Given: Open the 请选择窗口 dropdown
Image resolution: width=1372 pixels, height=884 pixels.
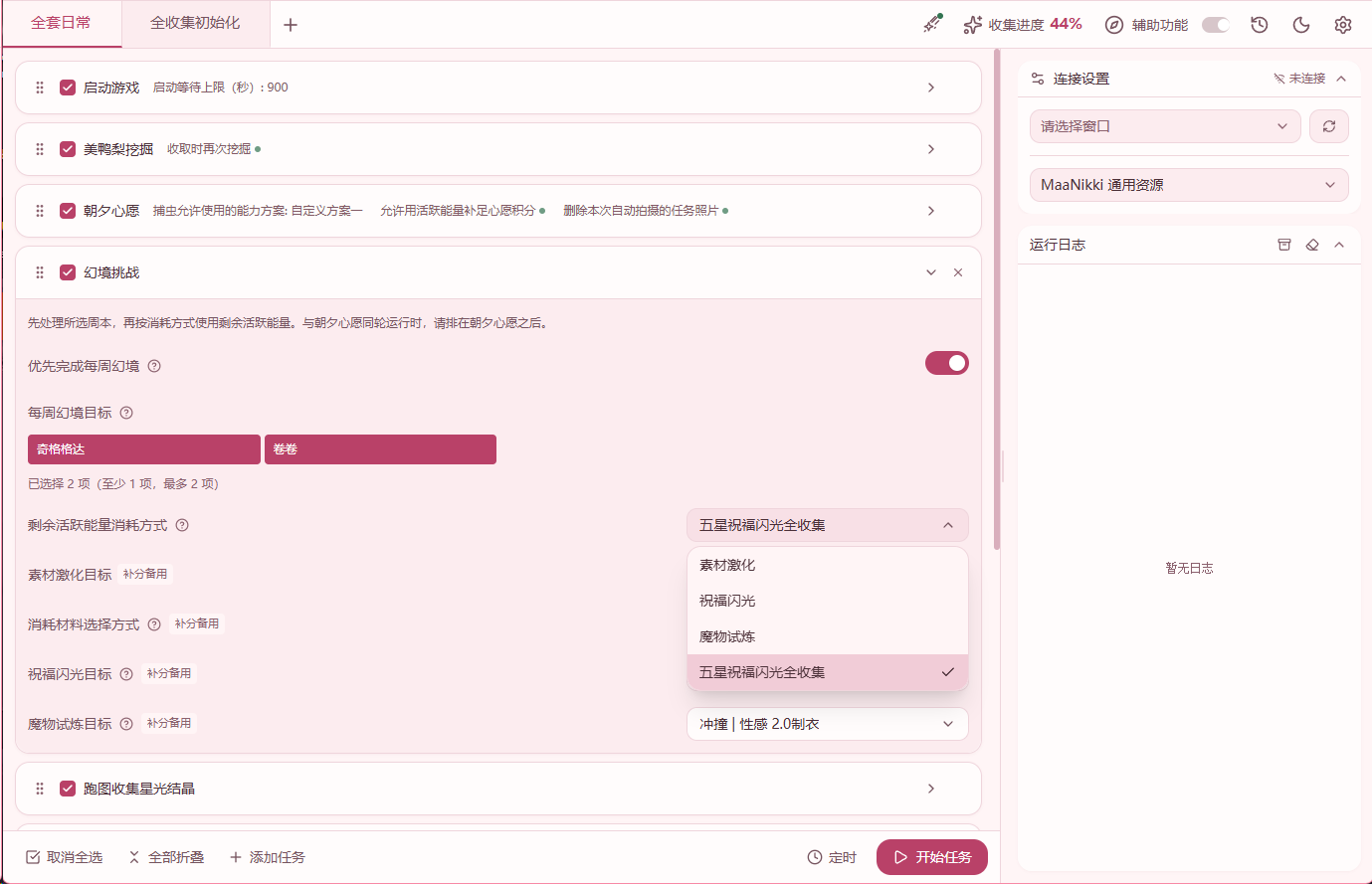Looking at the screenshot, I should tap(1165, 126).
